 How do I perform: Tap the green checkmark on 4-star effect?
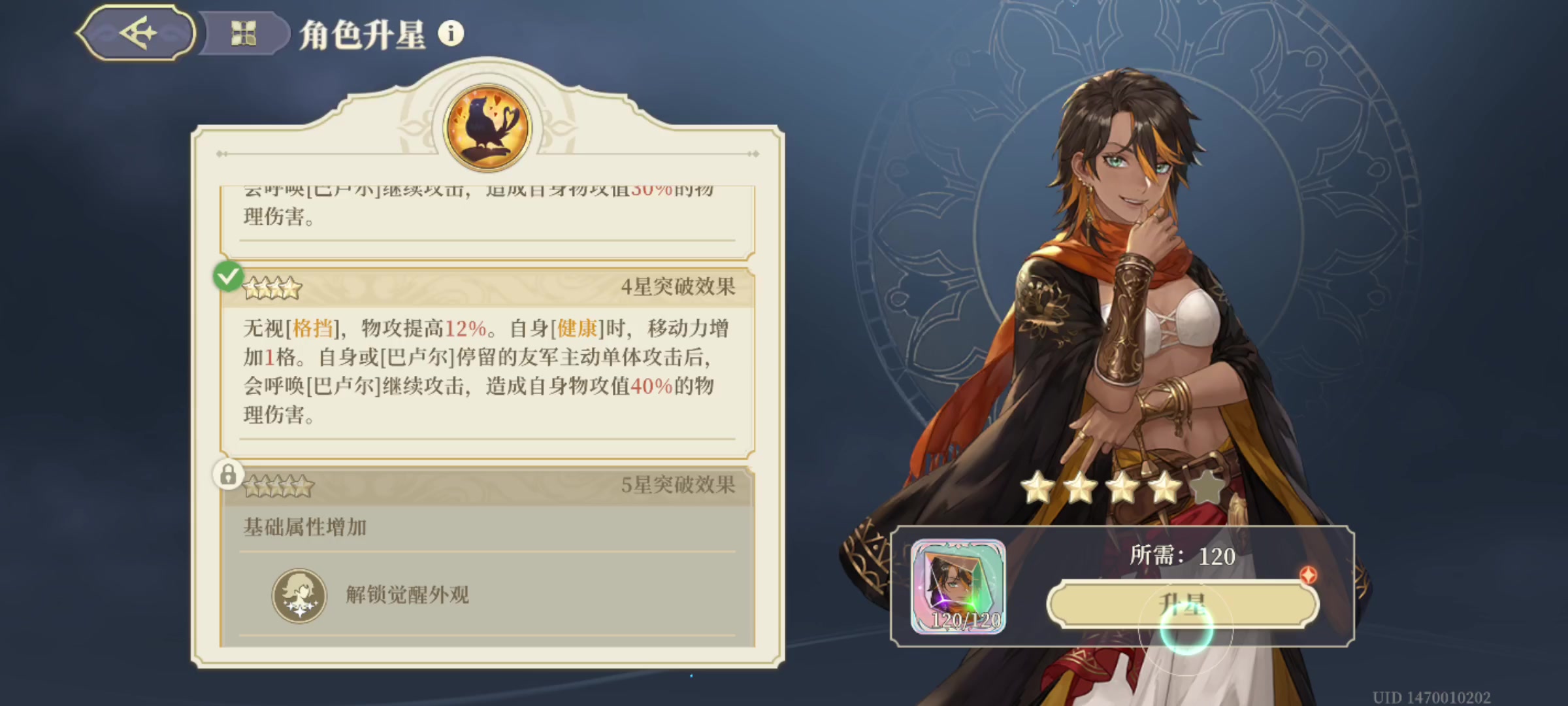[228, 277]
